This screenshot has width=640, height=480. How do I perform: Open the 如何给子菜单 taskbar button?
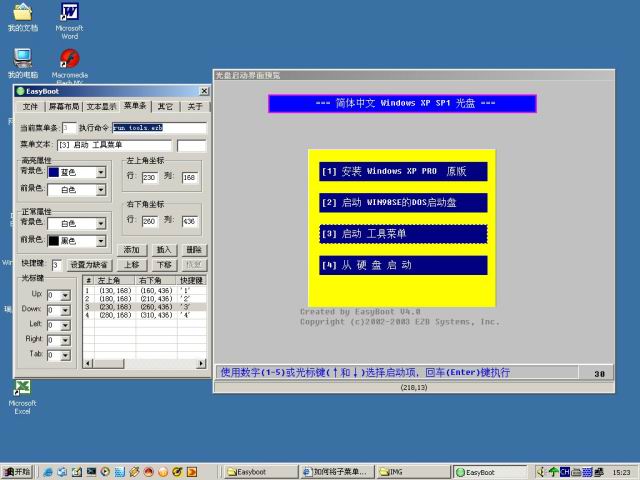coord(336,472)
